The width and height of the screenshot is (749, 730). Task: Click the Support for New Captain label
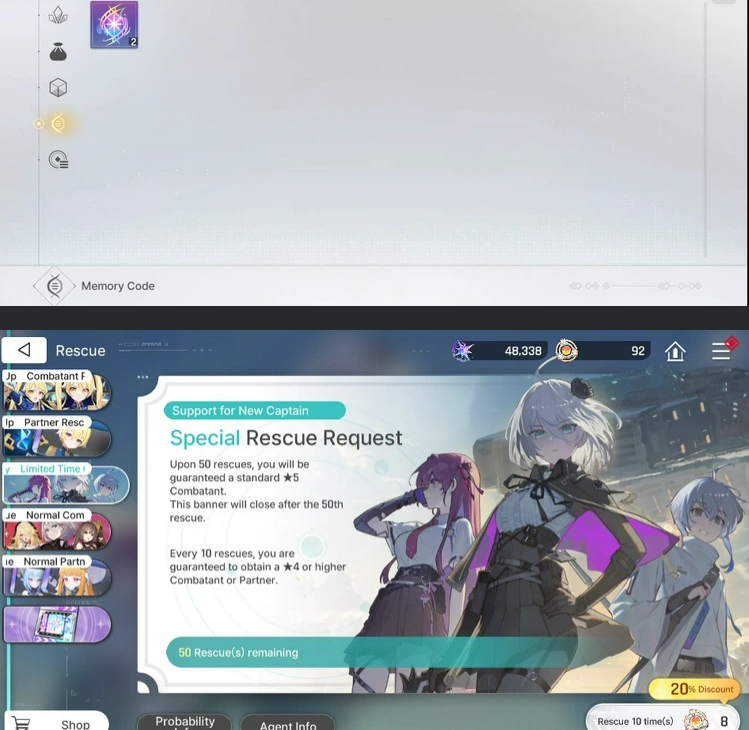point(255,410)
